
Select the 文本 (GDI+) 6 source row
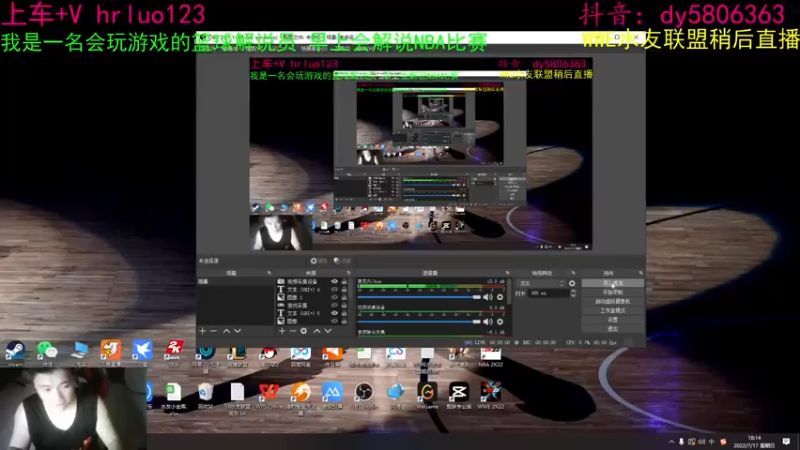coord(312,289)
